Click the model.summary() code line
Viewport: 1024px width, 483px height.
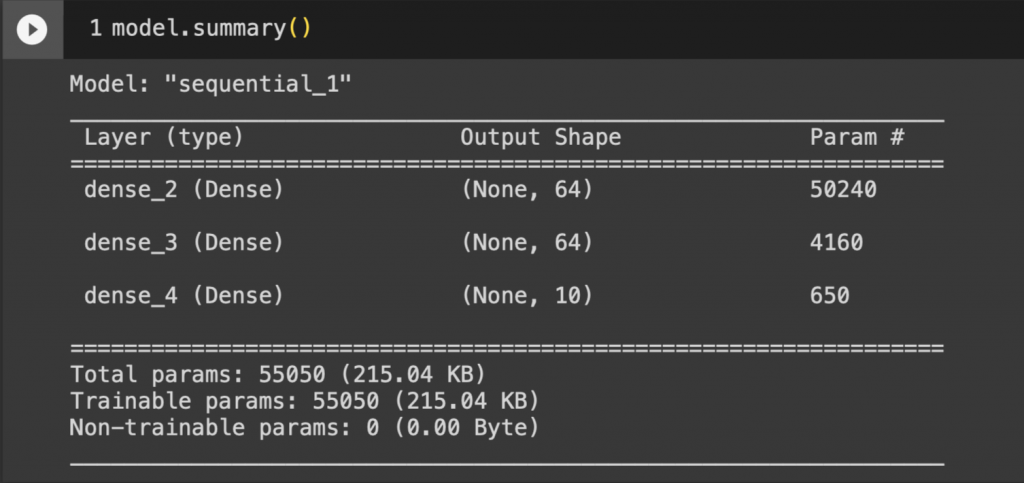pos(212,29)
